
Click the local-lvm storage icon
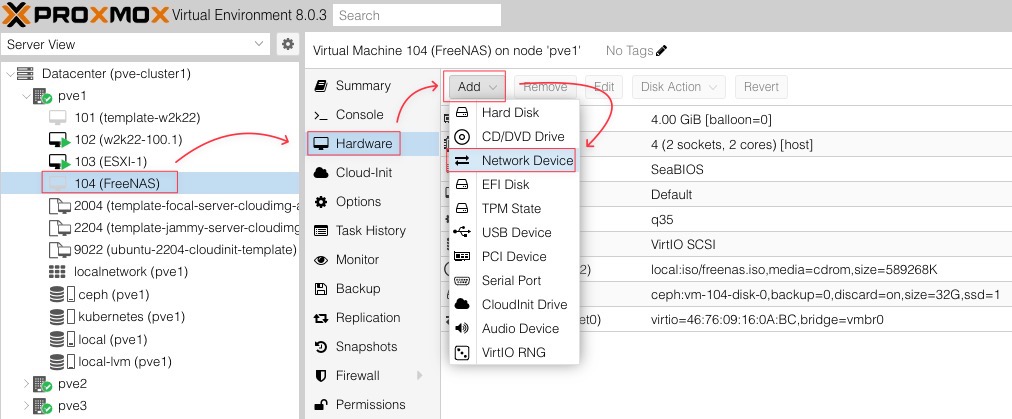[x=62, y=361]
